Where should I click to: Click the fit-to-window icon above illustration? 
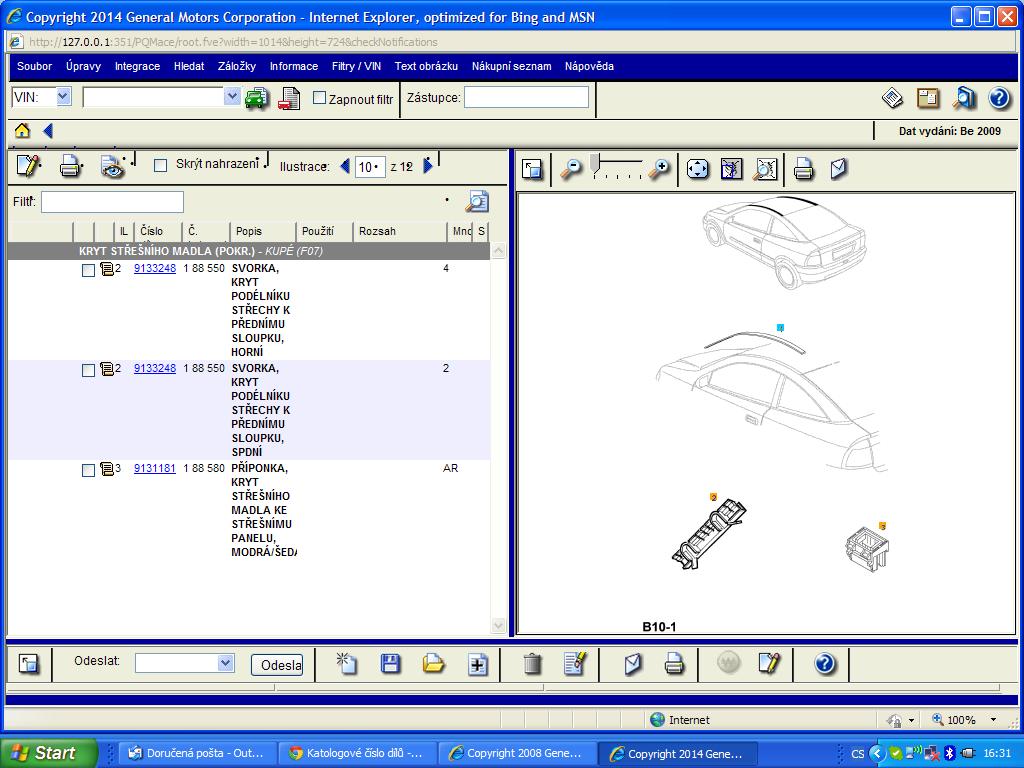pos(698,169)
